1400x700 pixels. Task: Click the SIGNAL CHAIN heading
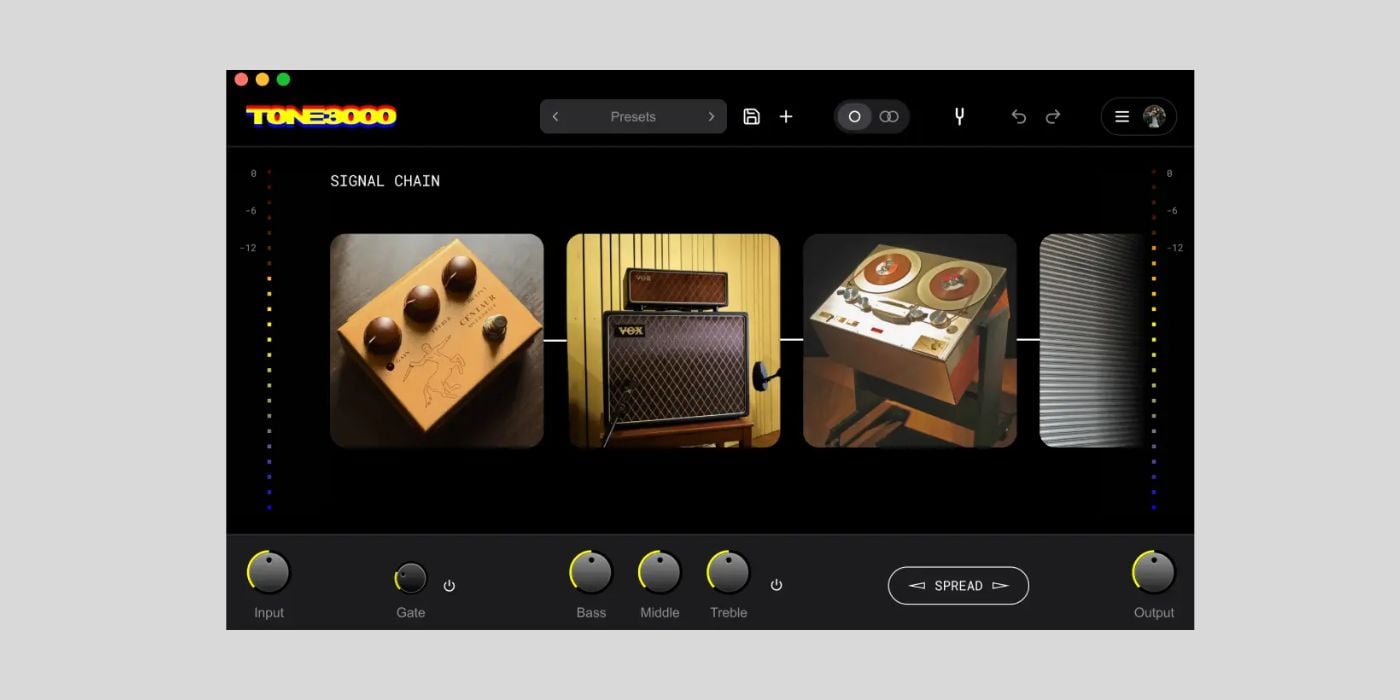click(385, 181)
